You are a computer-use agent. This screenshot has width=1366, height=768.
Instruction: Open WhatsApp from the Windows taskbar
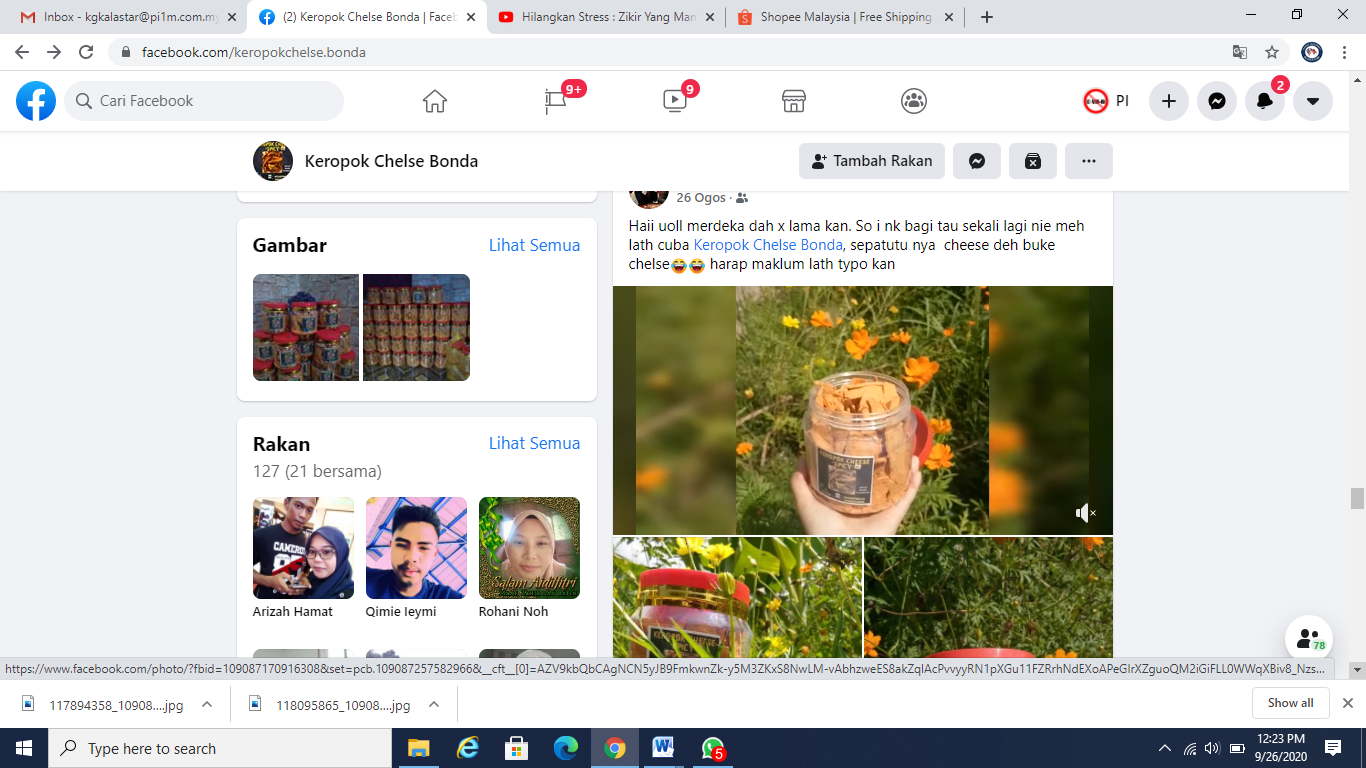(712, 748)
